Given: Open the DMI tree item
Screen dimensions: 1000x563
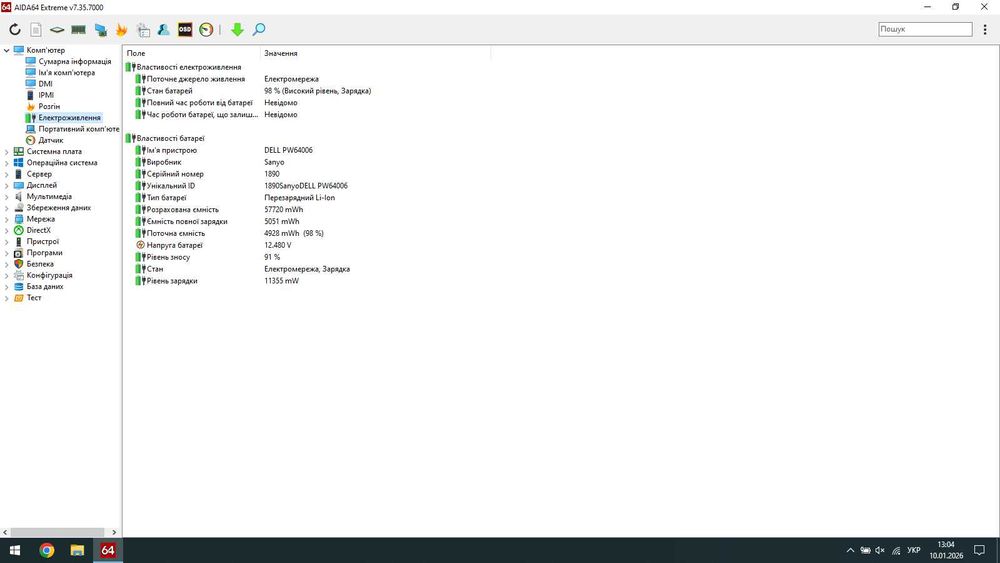Looking at the screenshot, I should [45, 84].
